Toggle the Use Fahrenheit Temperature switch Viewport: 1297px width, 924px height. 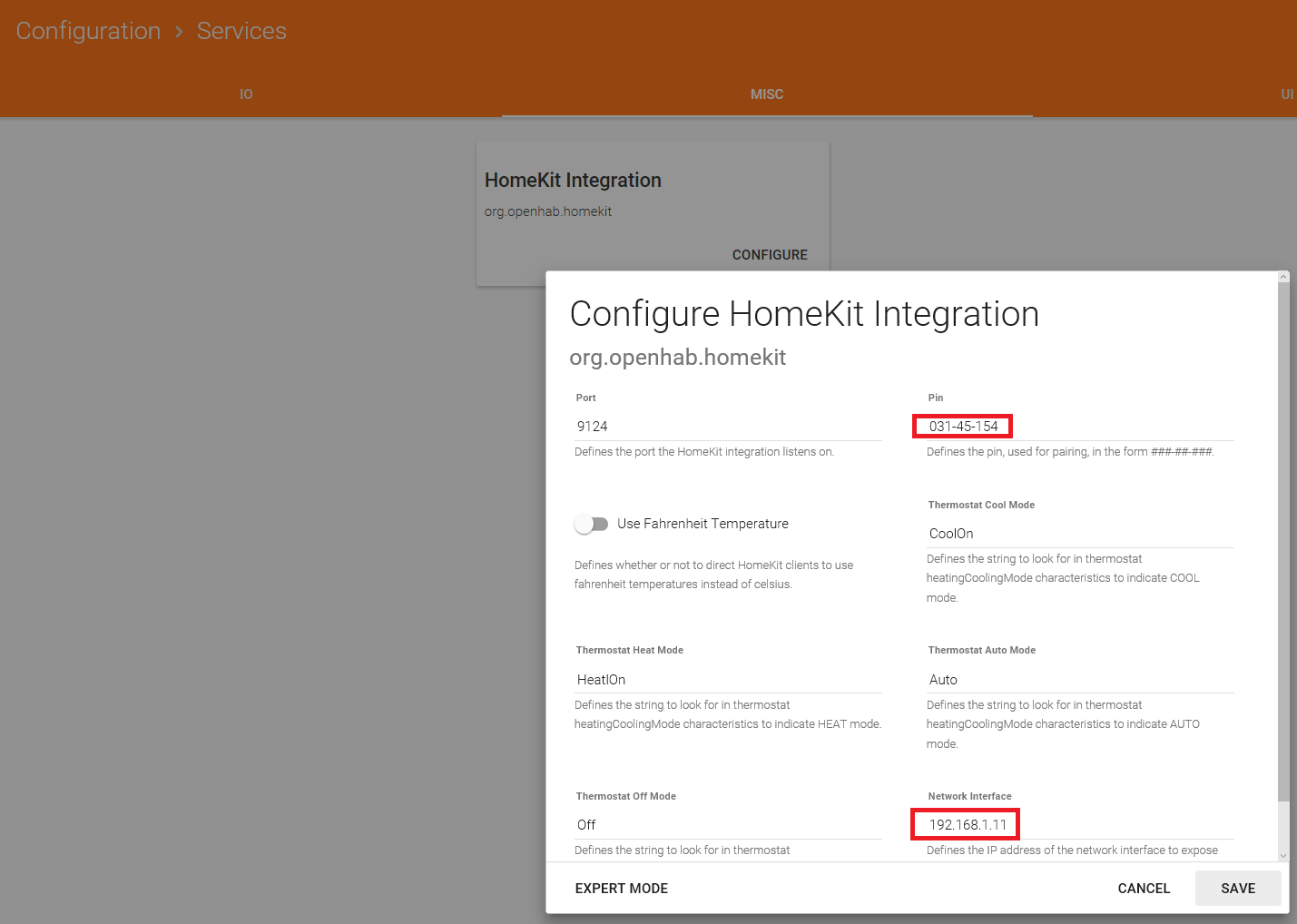(591, 524)
